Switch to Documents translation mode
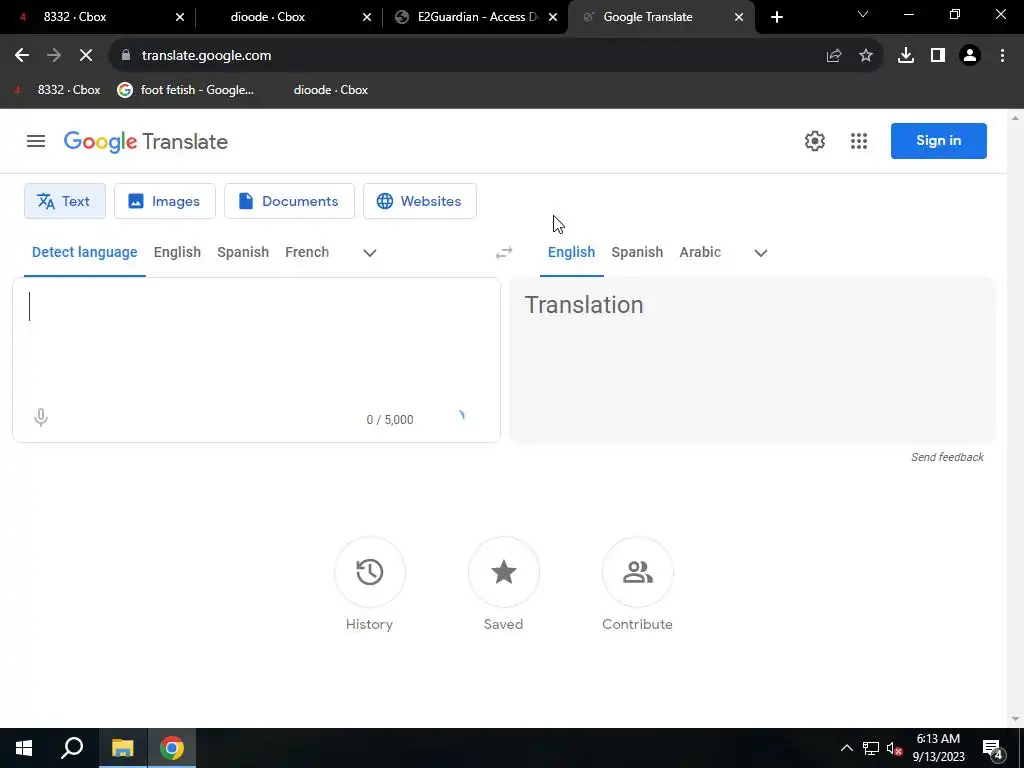The image size is (1024, 768). (x=289, y=201)
